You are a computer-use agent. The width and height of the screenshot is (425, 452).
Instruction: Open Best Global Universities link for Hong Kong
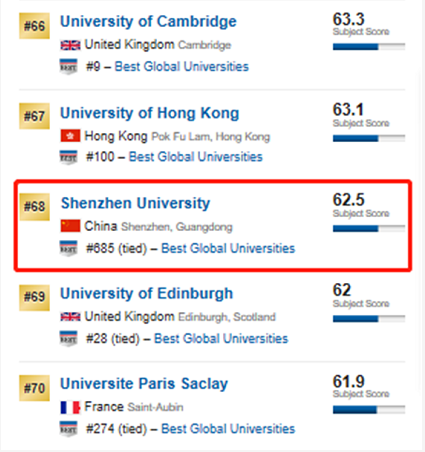pyautogui.click(x=196, y=157)
